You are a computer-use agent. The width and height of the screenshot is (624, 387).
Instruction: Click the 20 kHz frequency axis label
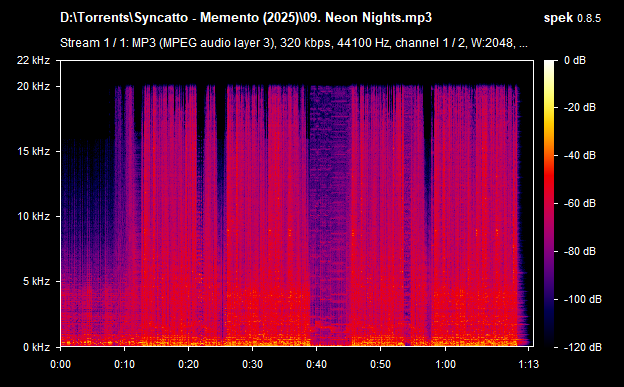click(33, 86)
